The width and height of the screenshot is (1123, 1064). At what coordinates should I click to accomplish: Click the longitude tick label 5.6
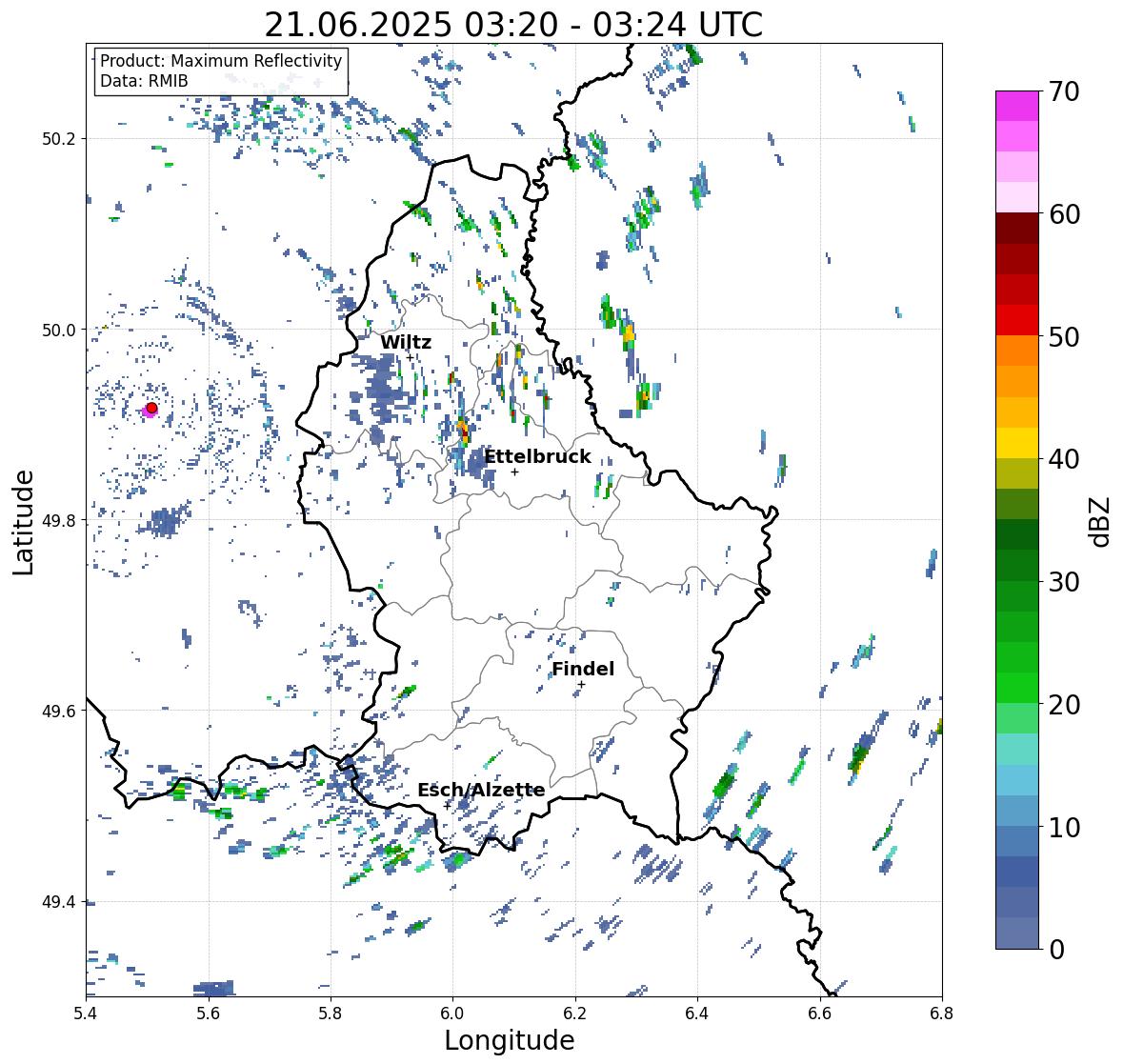pyautogui.click(x=209, y=1013)
